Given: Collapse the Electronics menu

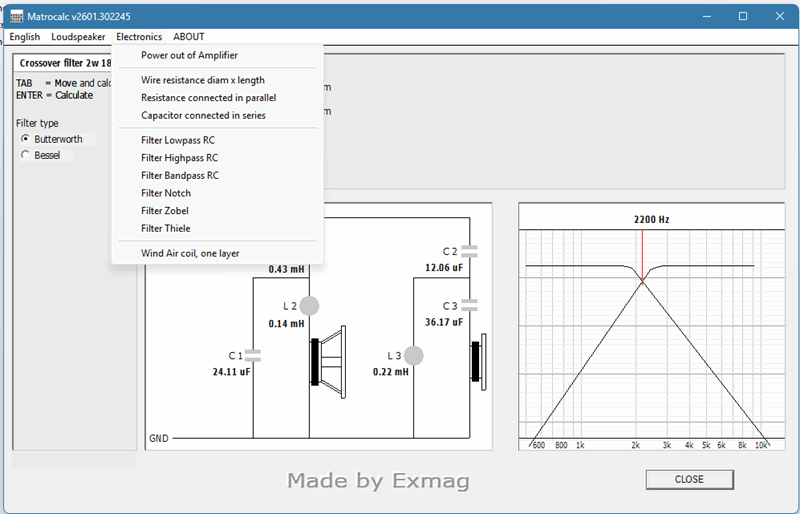Looking at the screenshot, I should click(138, 37).
